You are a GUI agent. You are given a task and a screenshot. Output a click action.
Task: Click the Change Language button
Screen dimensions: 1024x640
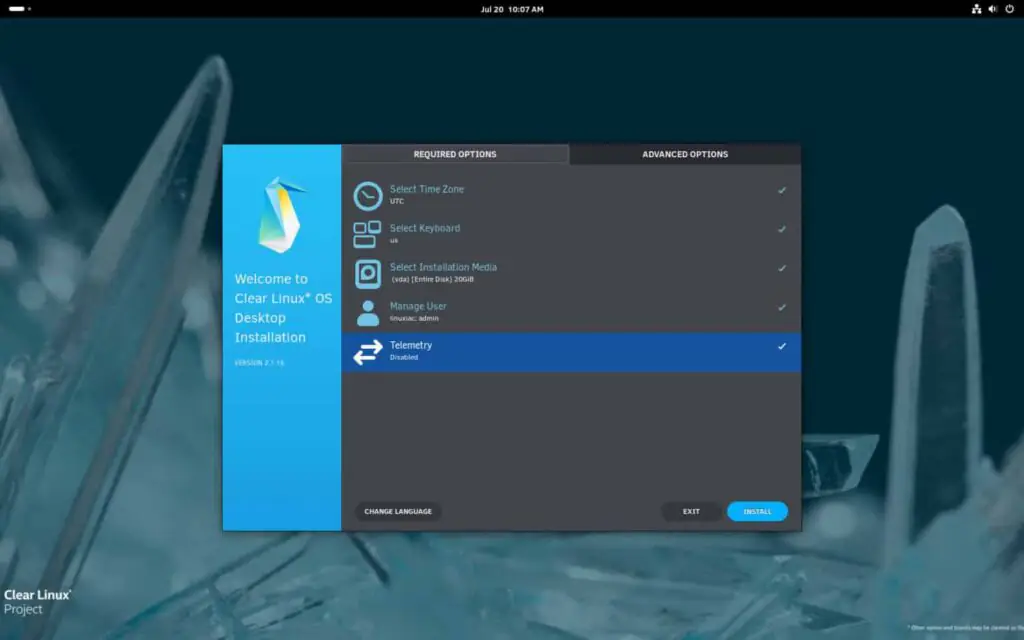point(398,511)
